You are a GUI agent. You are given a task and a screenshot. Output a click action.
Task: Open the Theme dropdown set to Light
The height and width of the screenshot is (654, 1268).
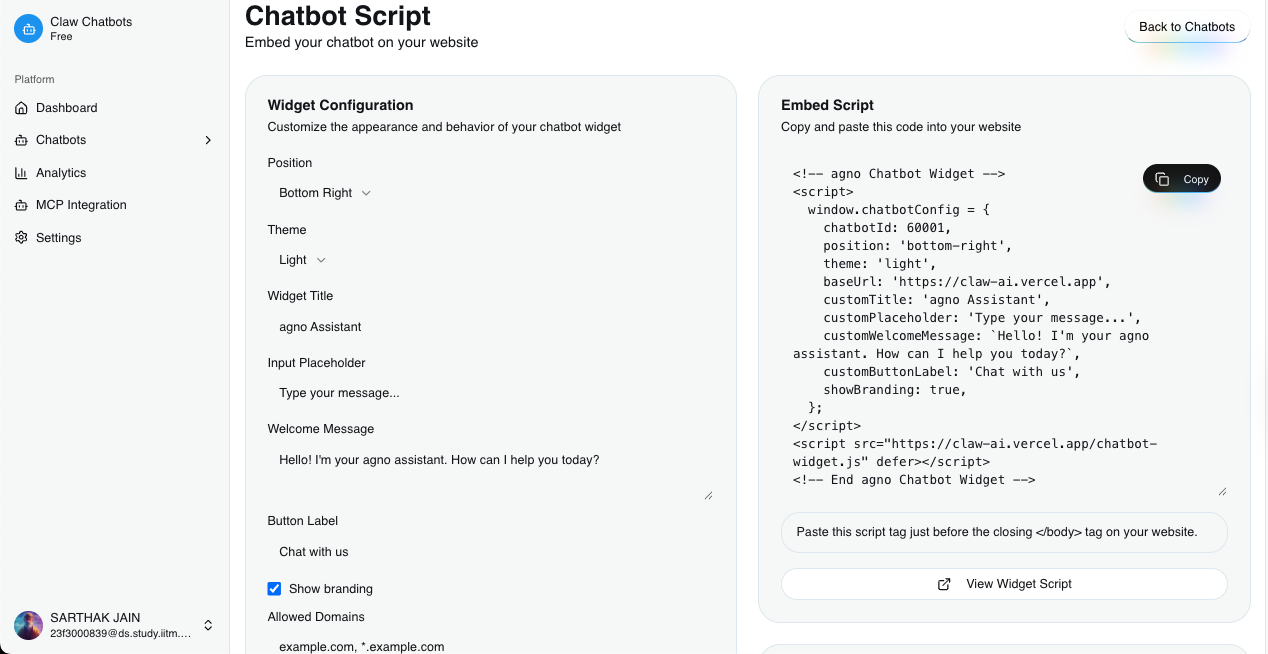303,260
